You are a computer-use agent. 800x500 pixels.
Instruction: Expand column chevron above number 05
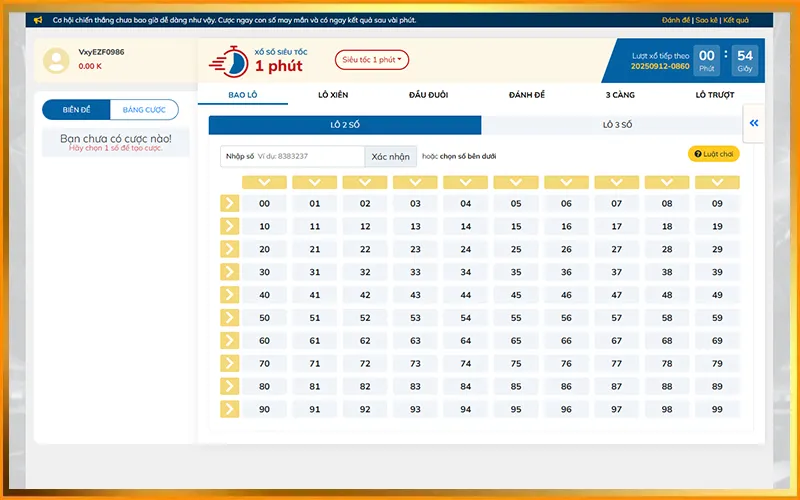tap(516, 182)
